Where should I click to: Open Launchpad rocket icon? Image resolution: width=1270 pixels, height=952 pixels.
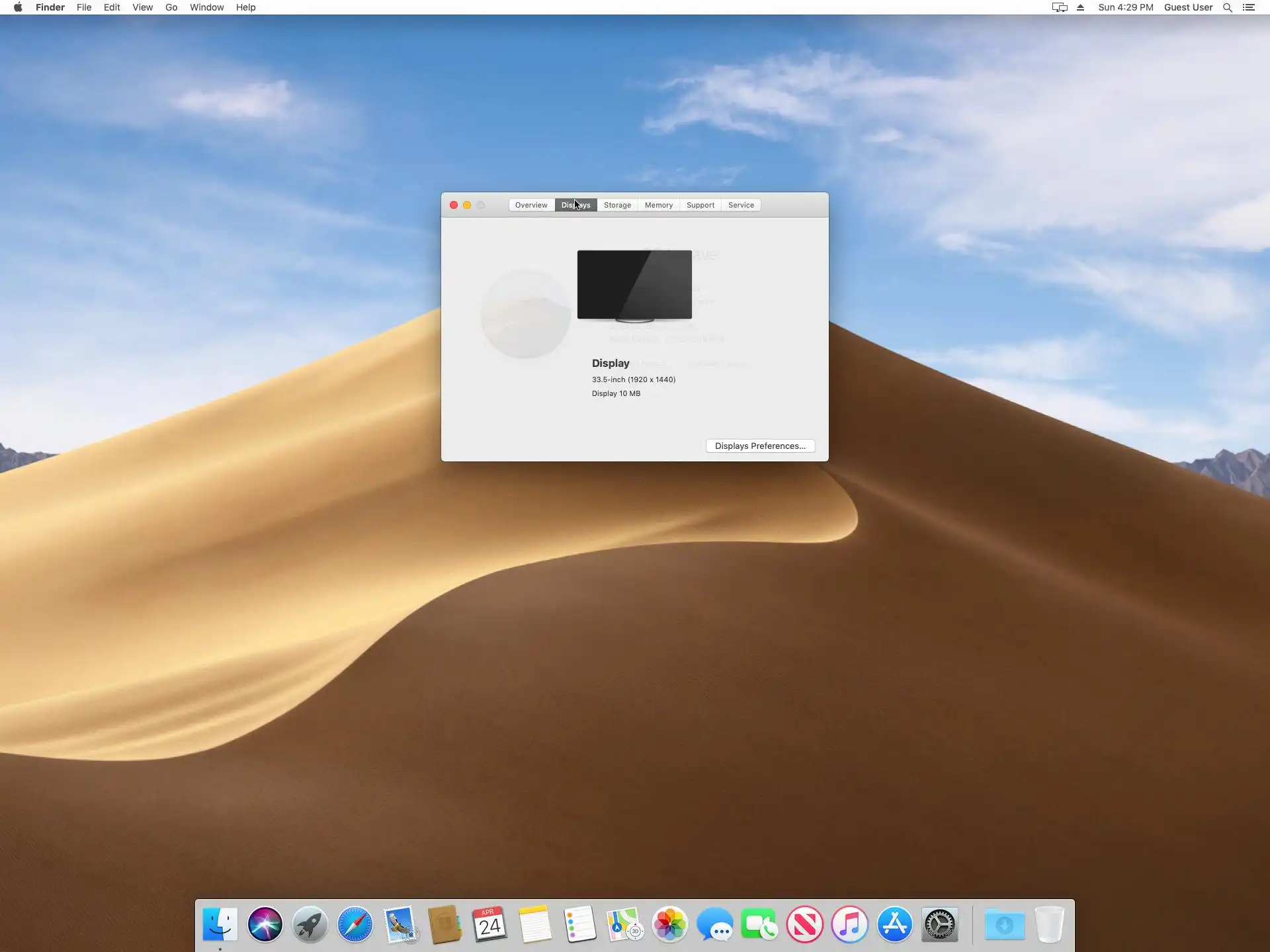coord(310,924)
